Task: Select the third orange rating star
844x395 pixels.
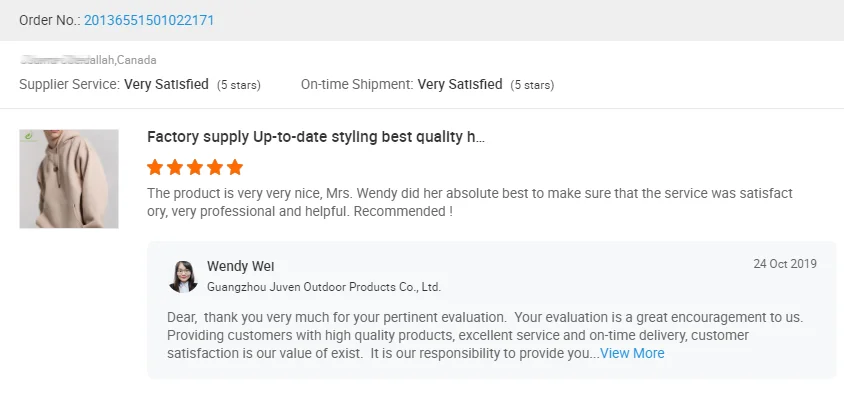Action: pyautogui.click(x=195, y=167)
